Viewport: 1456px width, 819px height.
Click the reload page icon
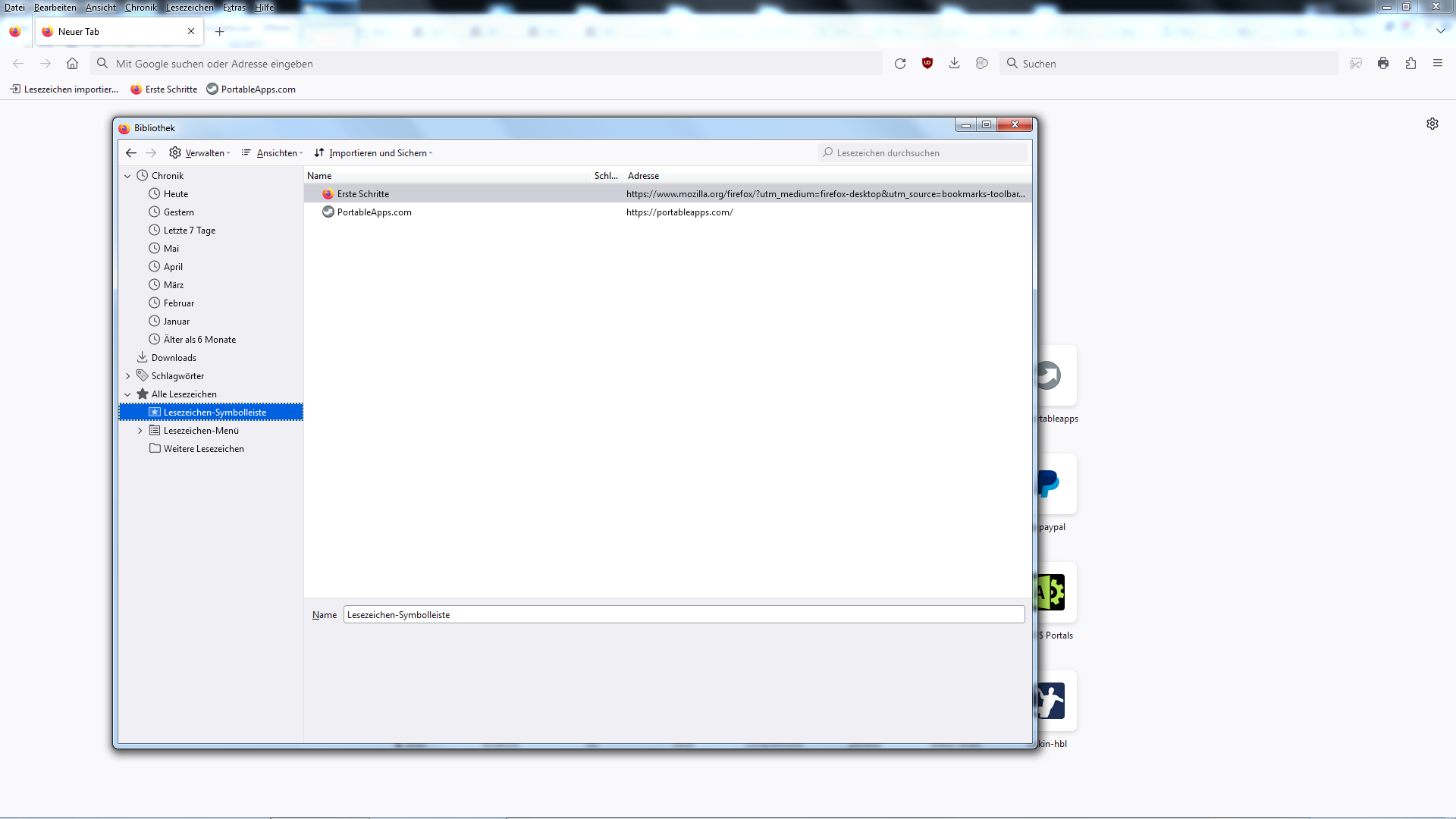[900, 64]
